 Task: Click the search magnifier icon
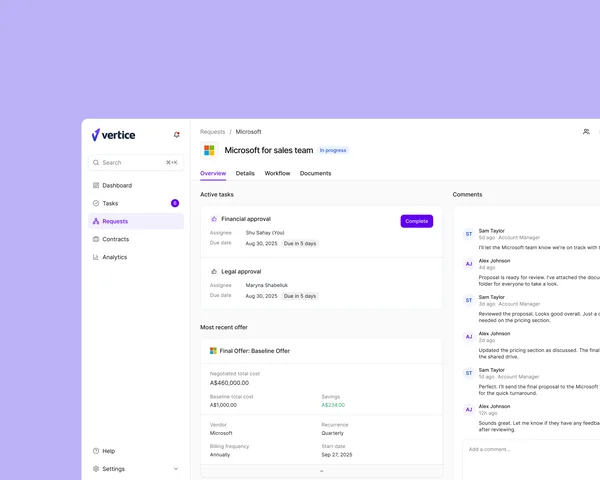(96, 162)
